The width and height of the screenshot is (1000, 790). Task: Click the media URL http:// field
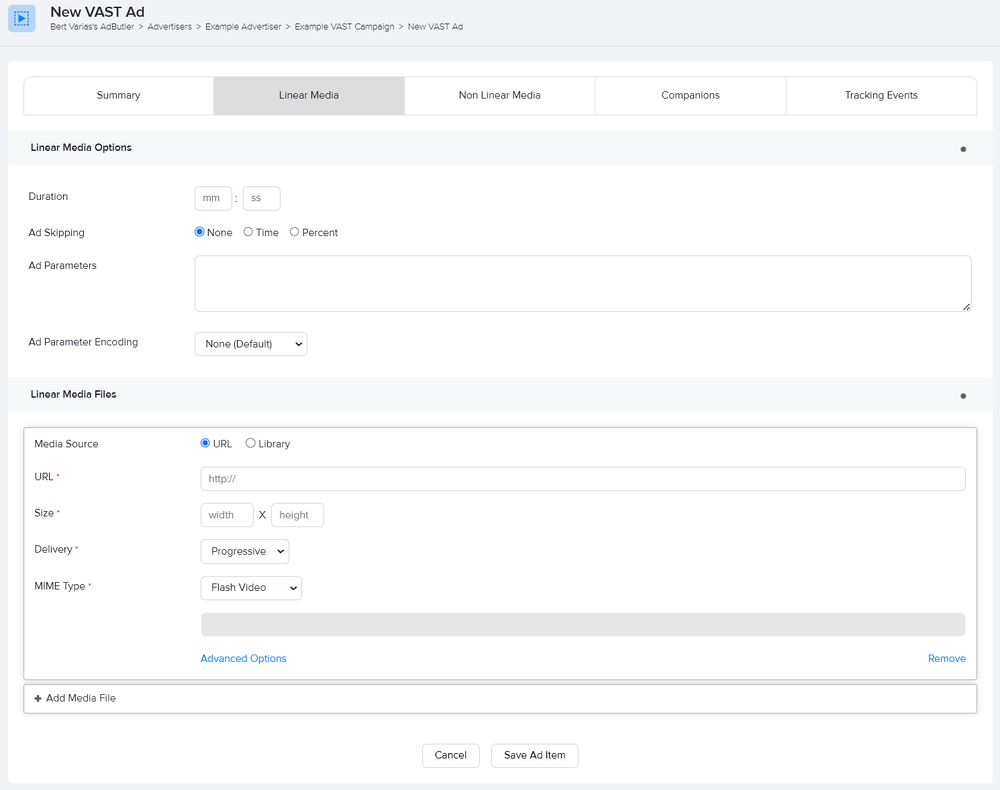point(583,479)
